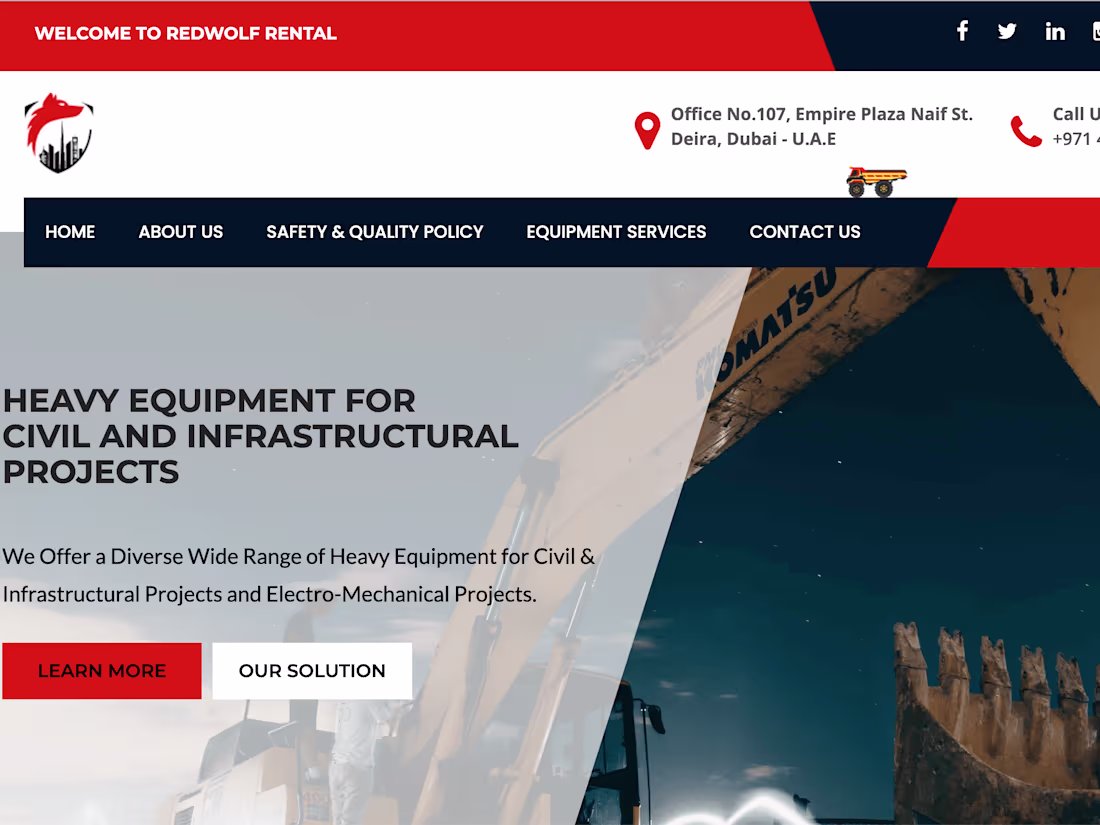Viewport: 1100px width, 825px height.
Task: Click the WELCOME TO REDWOLF RENTAL banner
Action: pyautogui.click(x=187, y=33)
